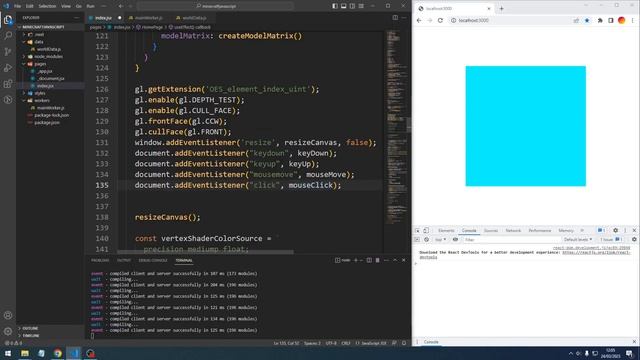Click Chrome's back arrow

pyautogui.click(x=419, y=20)
